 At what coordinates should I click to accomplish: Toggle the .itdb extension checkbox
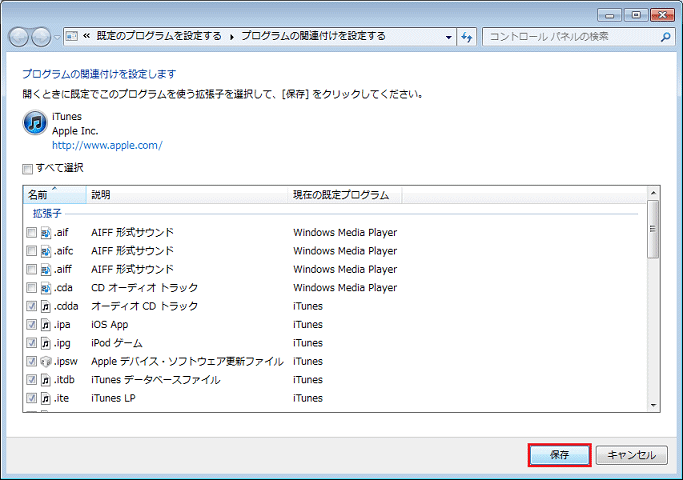coord(31,380)
